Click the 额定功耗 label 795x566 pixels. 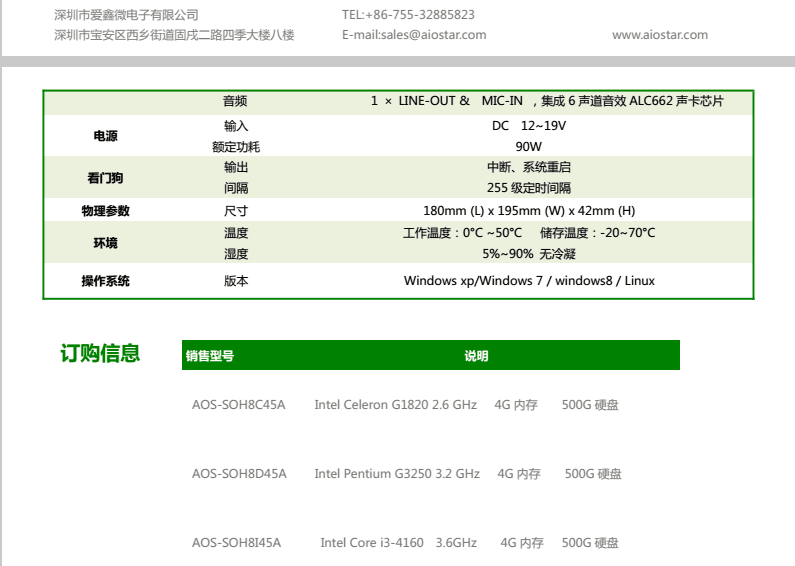(236, 147)
